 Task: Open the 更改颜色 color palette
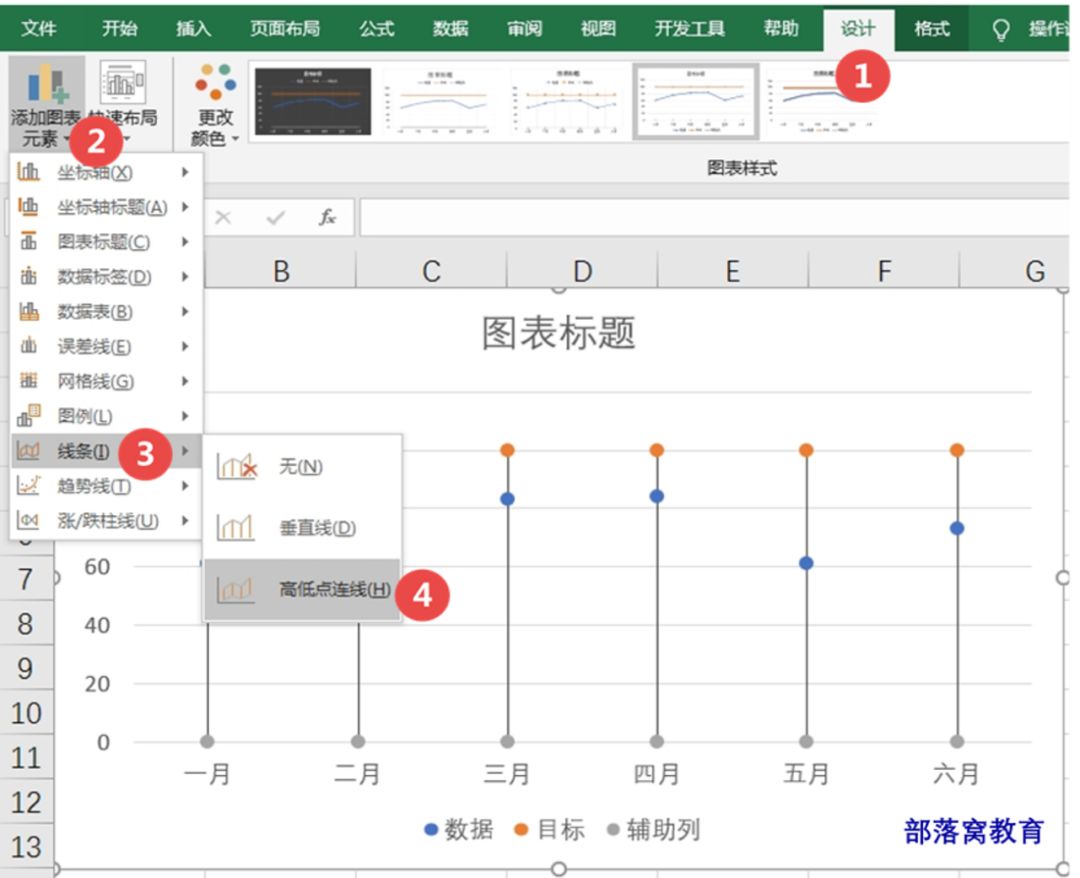click(x=215, y=104)
